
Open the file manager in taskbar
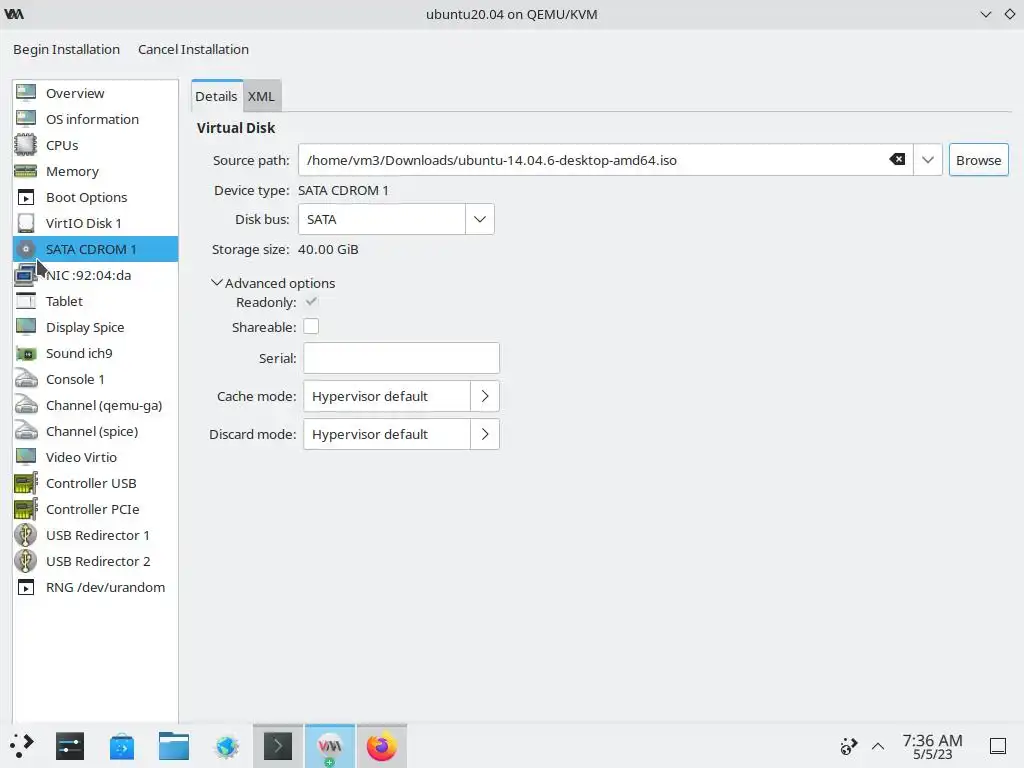click(174, 746)
